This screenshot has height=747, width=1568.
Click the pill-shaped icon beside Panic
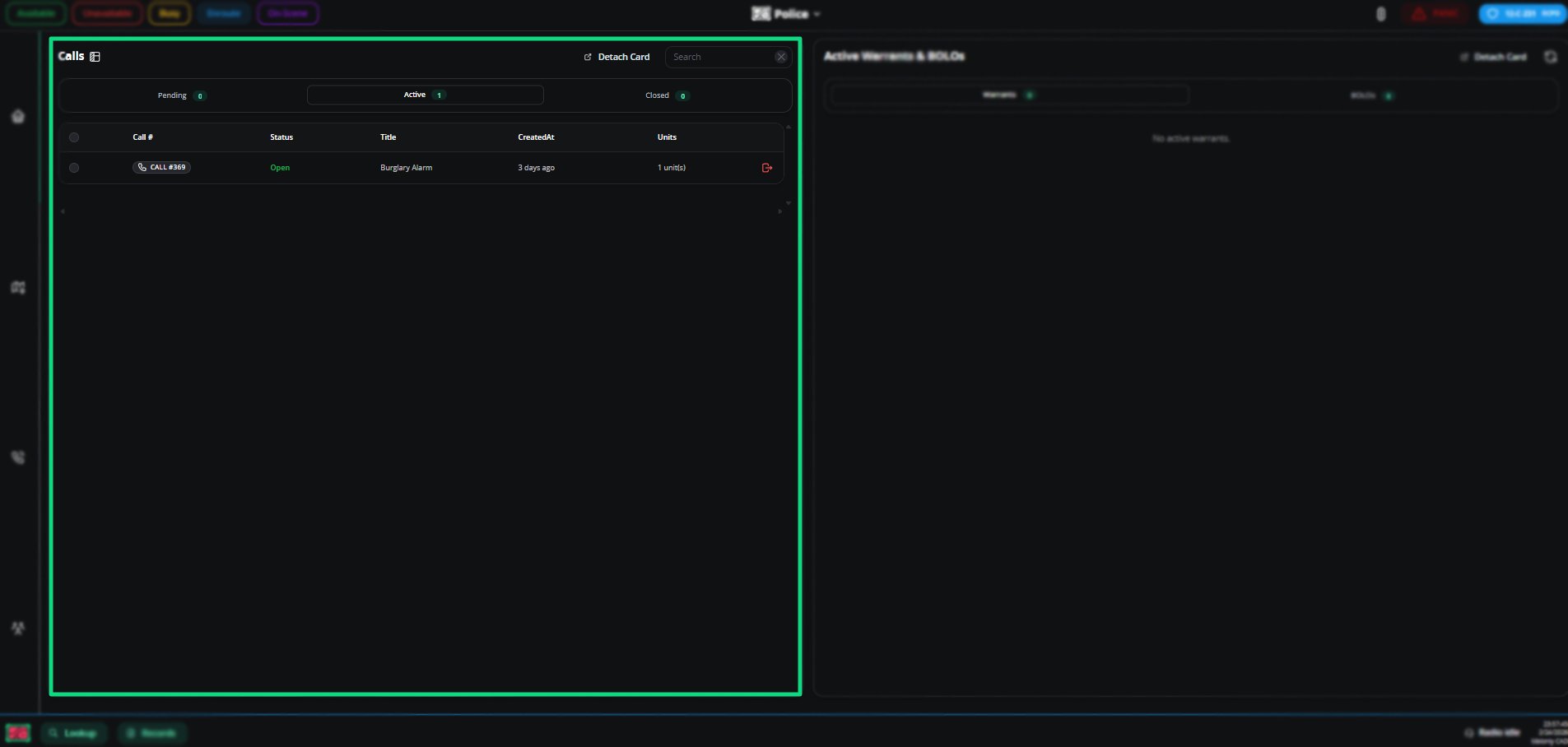pos(1380,14)
